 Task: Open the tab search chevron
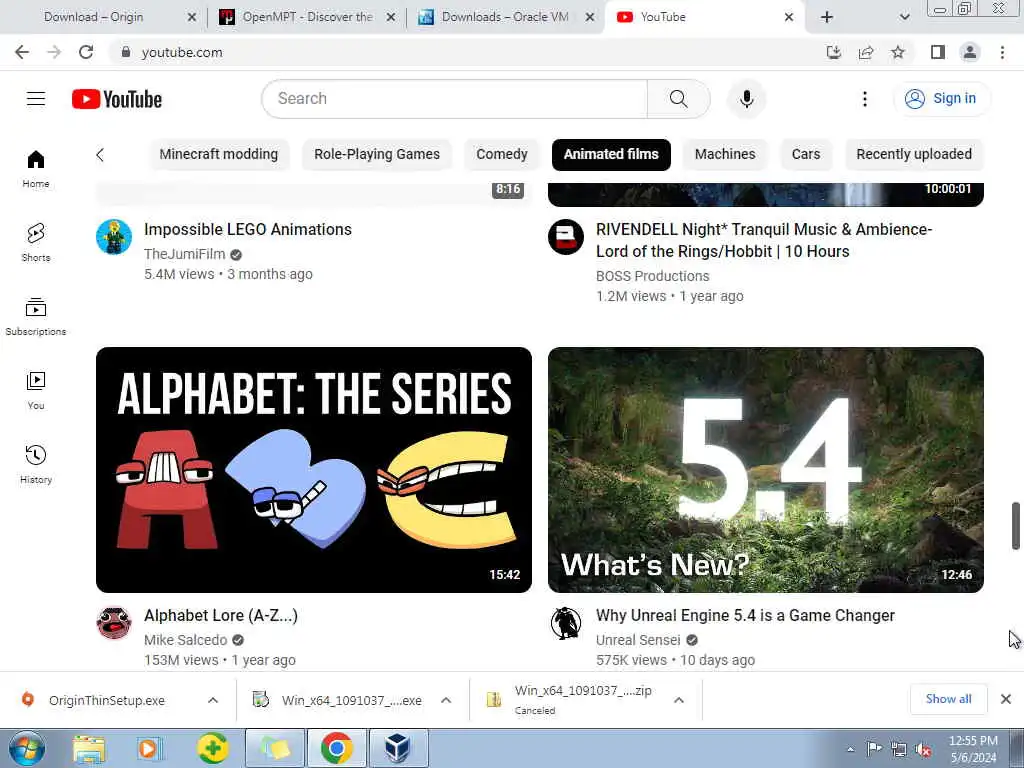[x=904, y=17]
